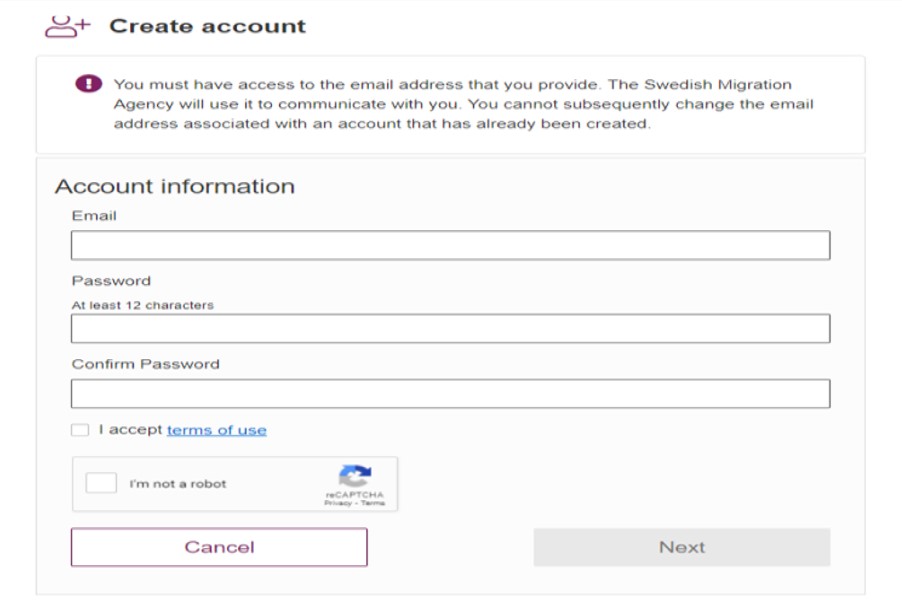Screen dimensions: 902x616
Task: Click the Create account heading text
Action: pos(207,27)
